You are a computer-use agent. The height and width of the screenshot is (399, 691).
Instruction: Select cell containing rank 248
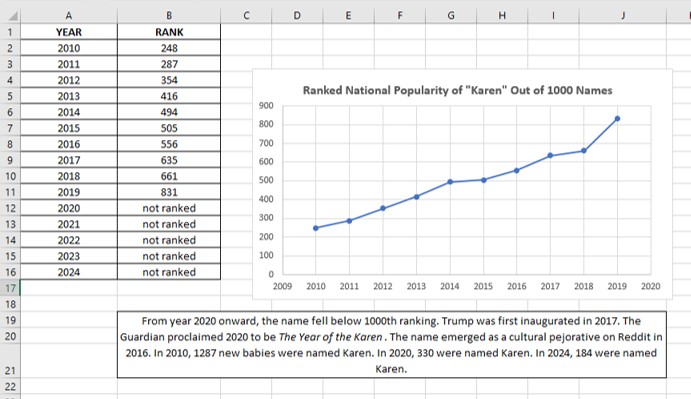click(169, 48)
